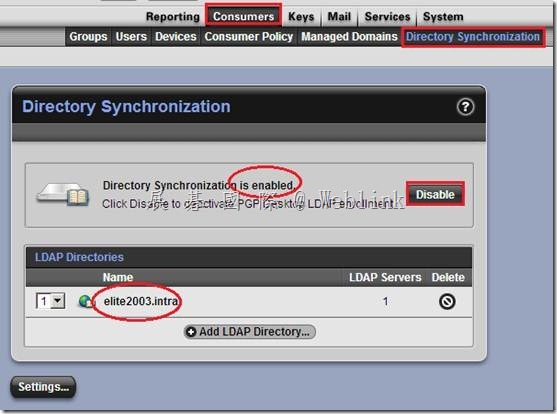Disable Directory Synchronization
The width and height of the screenshot is (557, 414).
(x=435, y=194)
